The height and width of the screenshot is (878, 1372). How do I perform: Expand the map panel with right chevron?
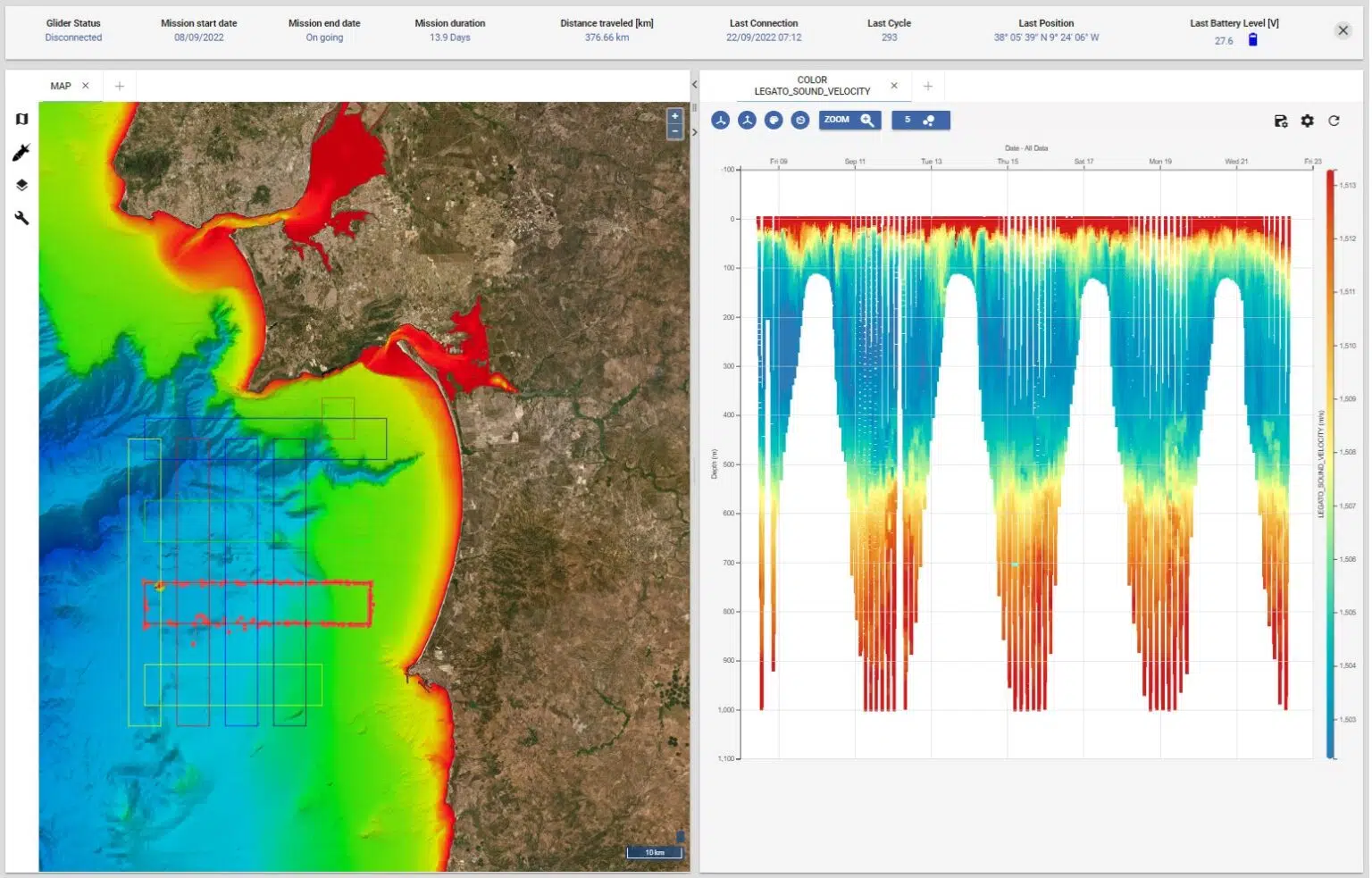point(694,132)
